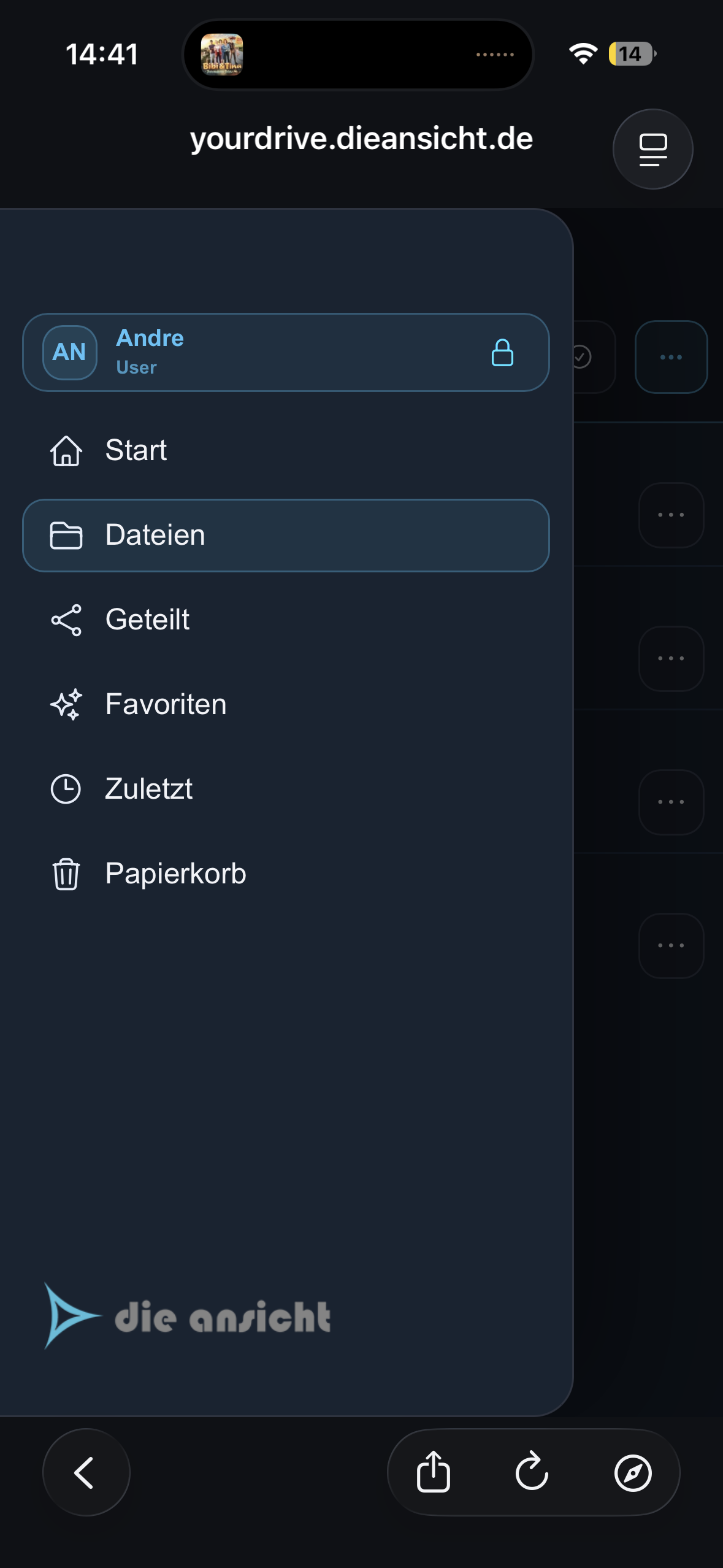The width and height of the screenshot is (723, 1568).
Task: Tap the Bibi & Tina now-playing thumbnail
Action: (x=222, y=54)
